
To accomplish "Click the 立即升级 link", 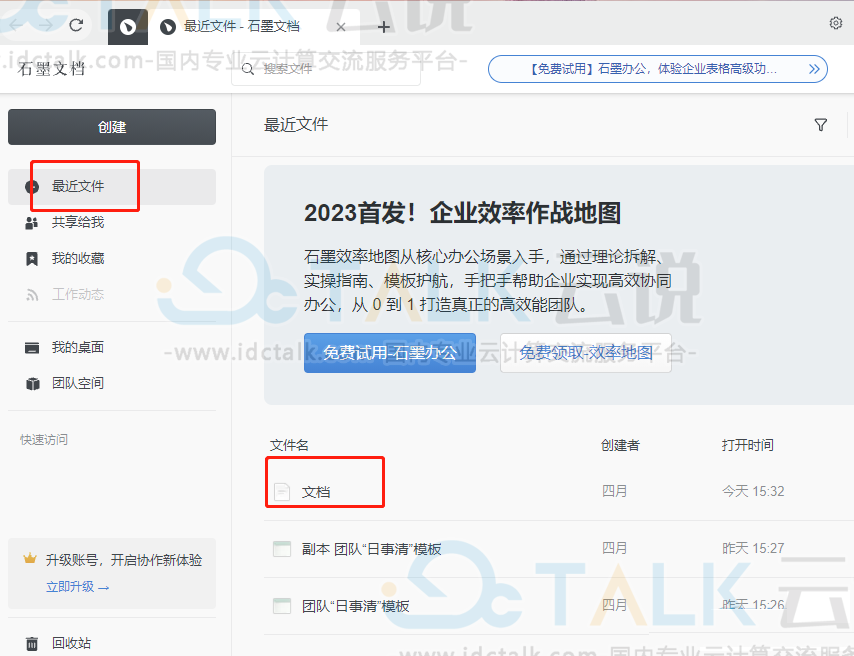I will [78, 587].
